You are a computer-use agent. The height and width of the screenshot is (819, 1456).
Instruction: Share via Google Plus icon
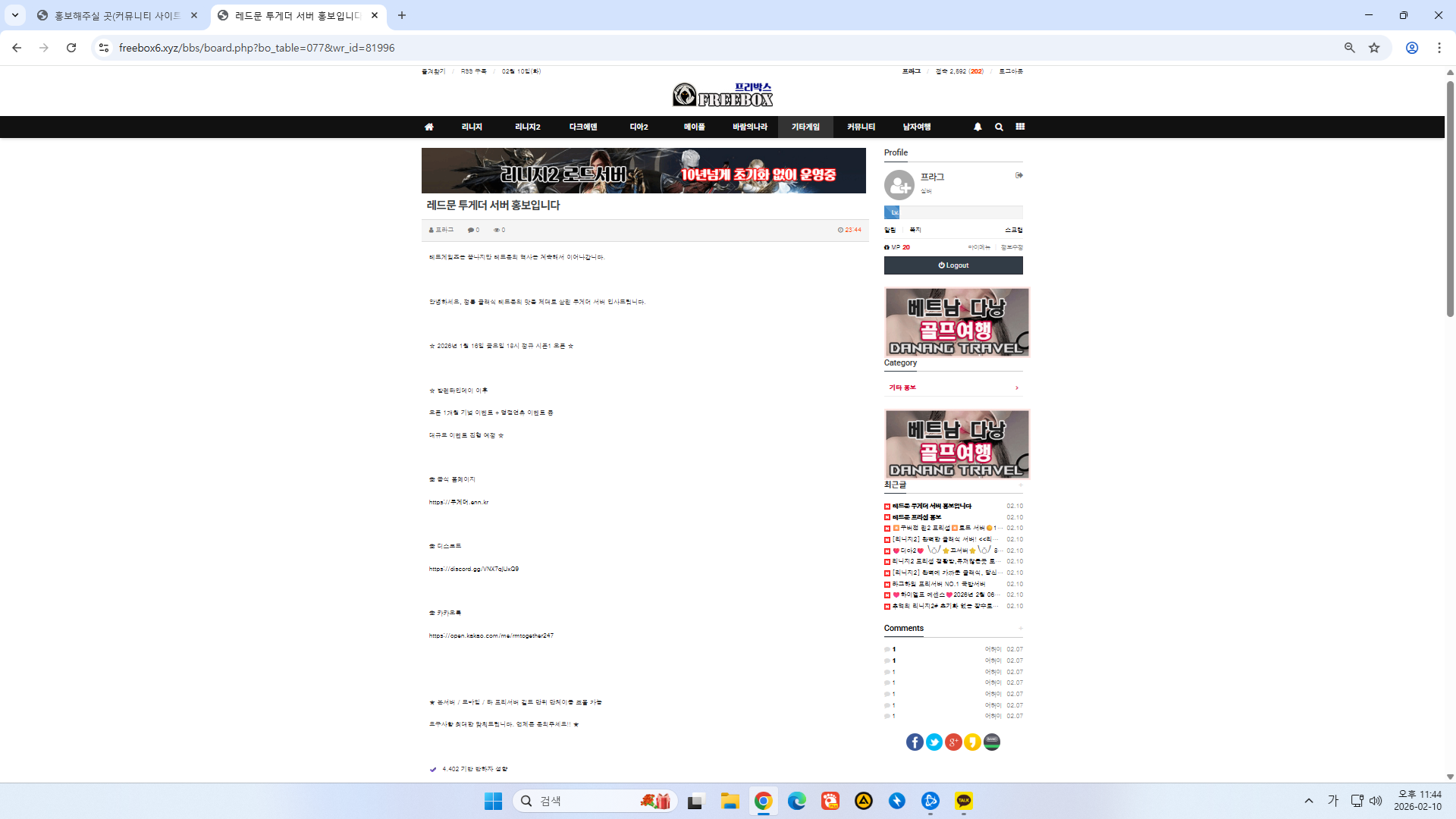click(953, 742)
